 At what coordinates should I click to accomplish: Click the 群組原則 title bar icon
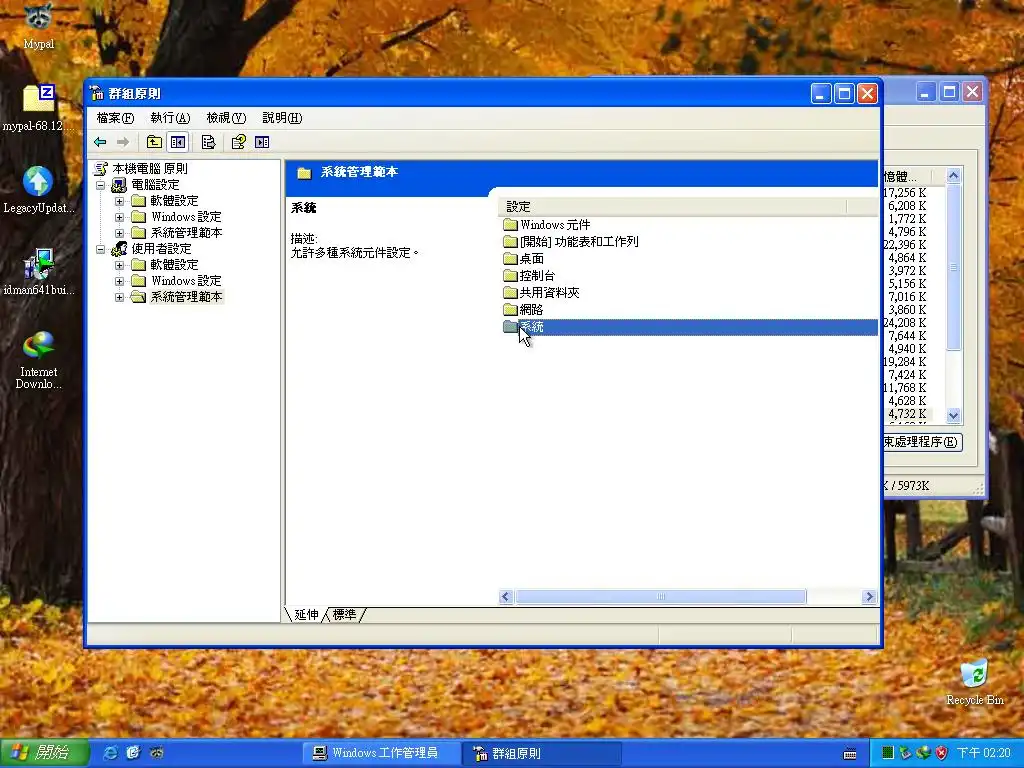point(97,93)
